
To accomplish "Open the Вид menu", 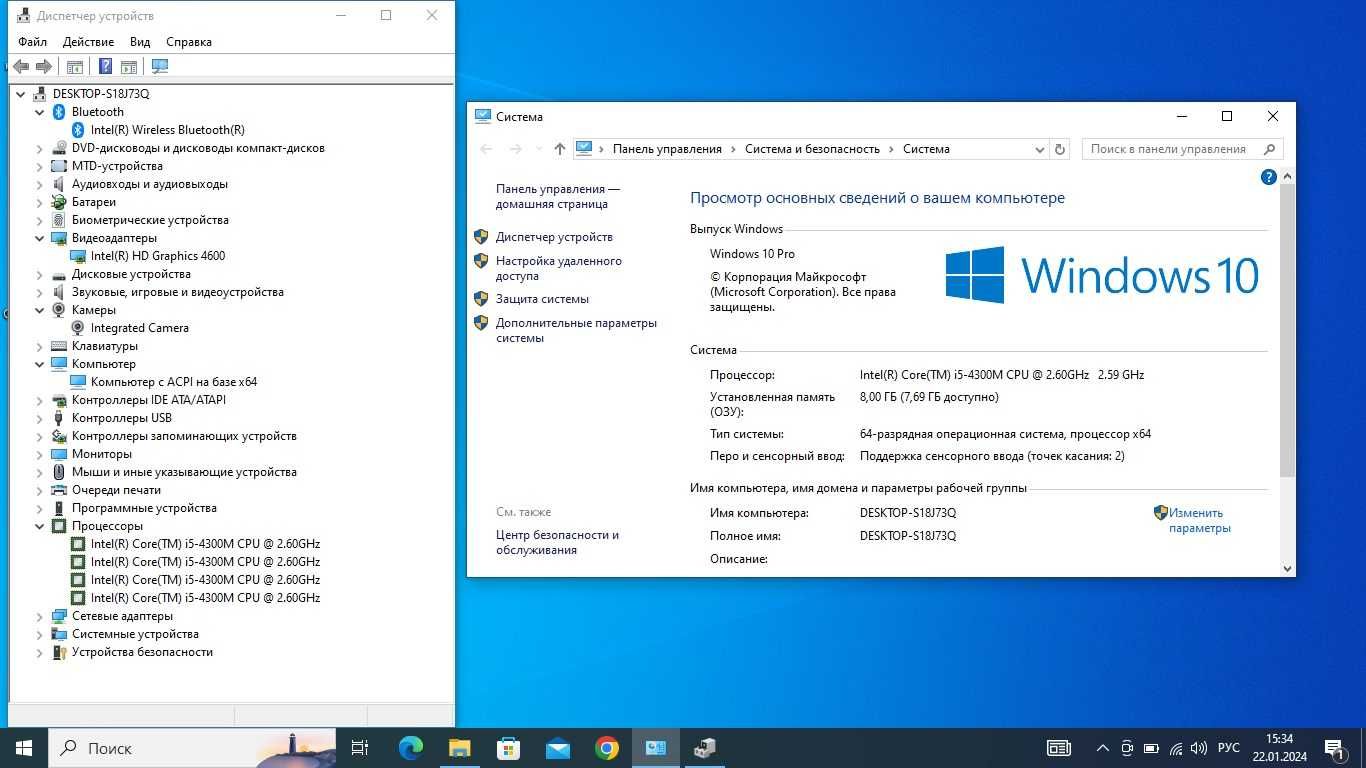I will coord(140,42).
